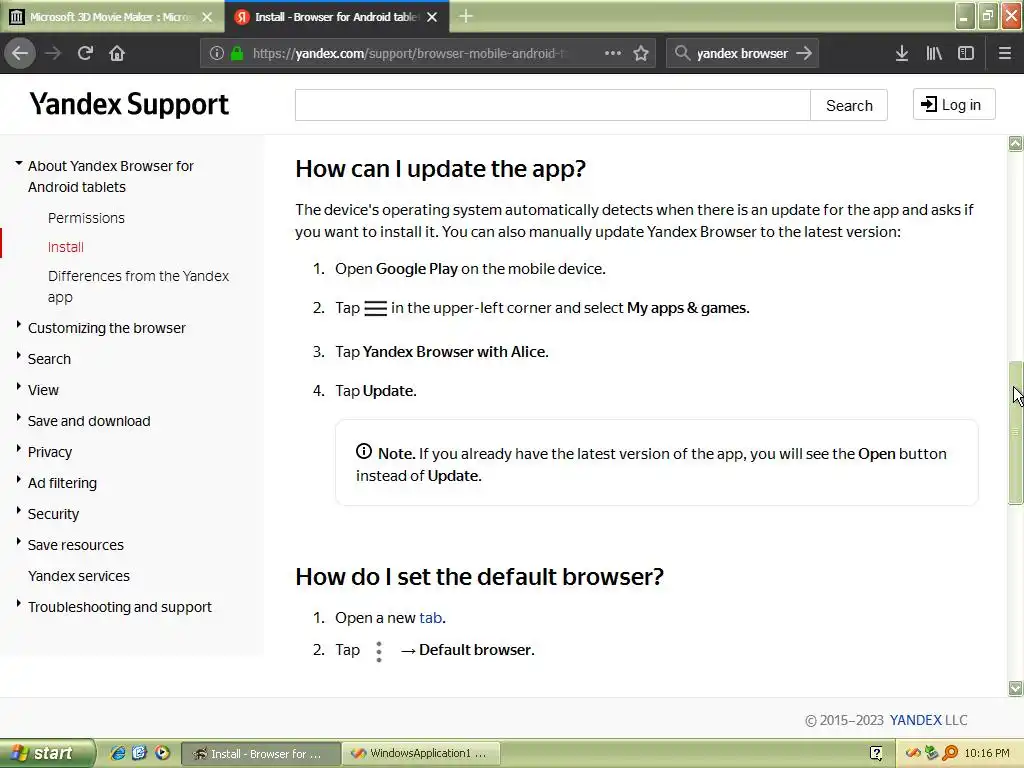The width and height of the screenshot is (1024, 768).
Task: Click the second system tray icon
Action: click(931, 754)
